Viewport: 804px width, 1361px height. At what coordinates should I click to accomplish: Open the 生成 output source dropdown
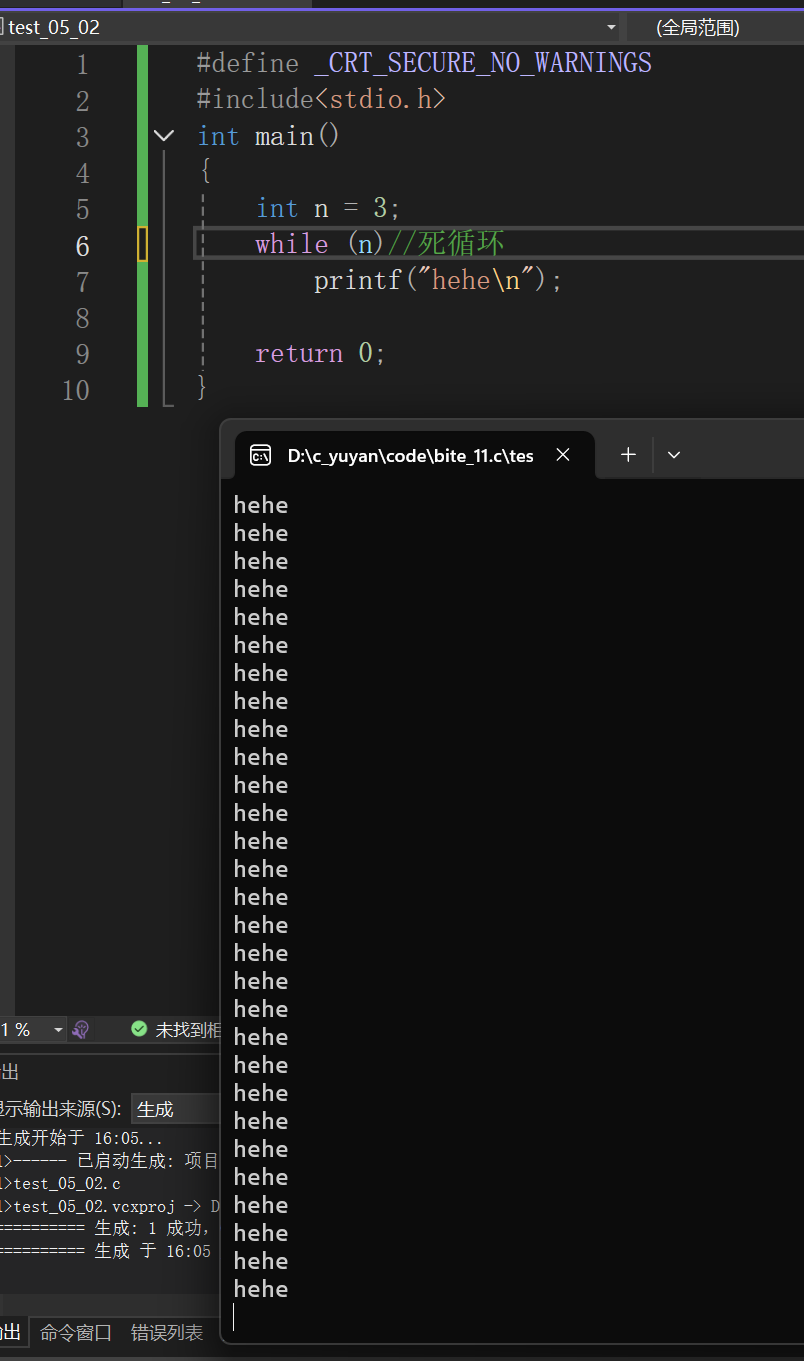coord(176,1109)
